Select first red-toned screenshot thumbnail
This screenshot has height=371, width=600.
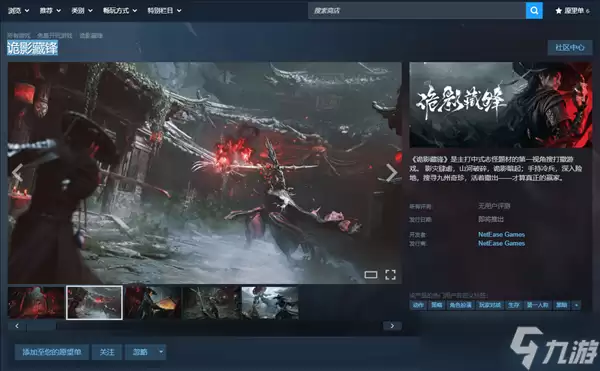[36, 303]
